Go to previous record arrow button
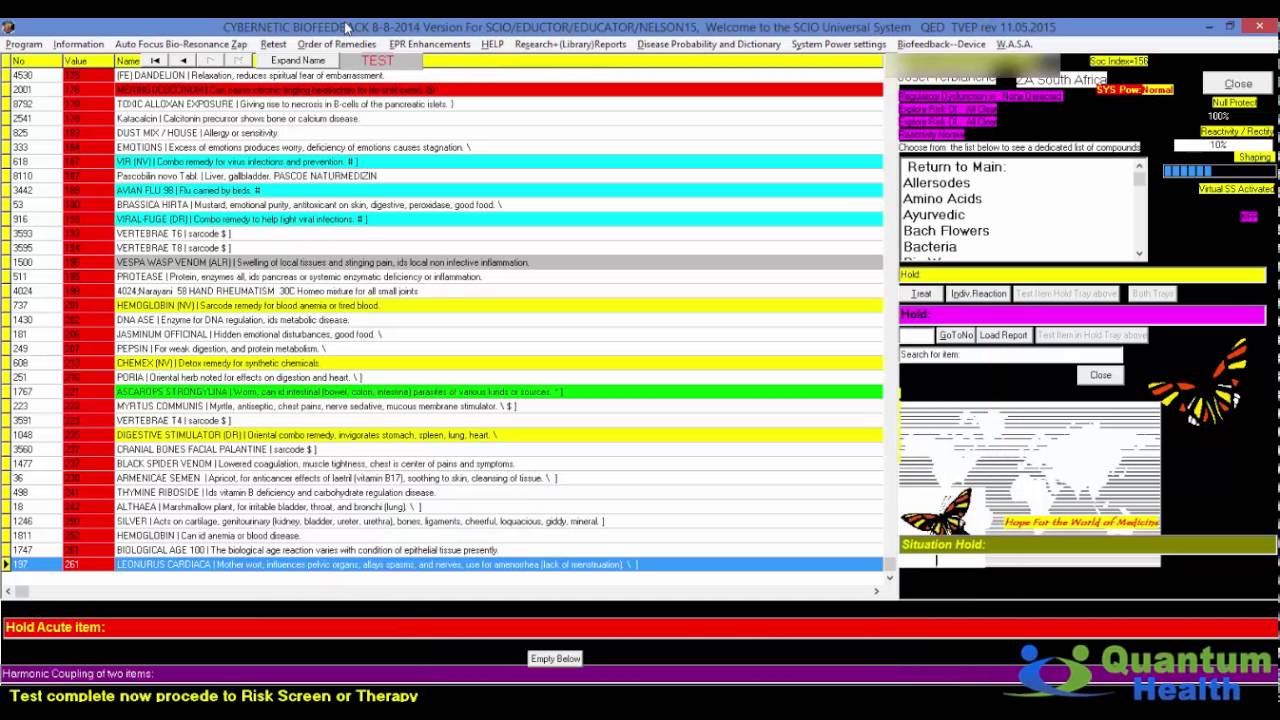1280x720 pixels. 183,61
